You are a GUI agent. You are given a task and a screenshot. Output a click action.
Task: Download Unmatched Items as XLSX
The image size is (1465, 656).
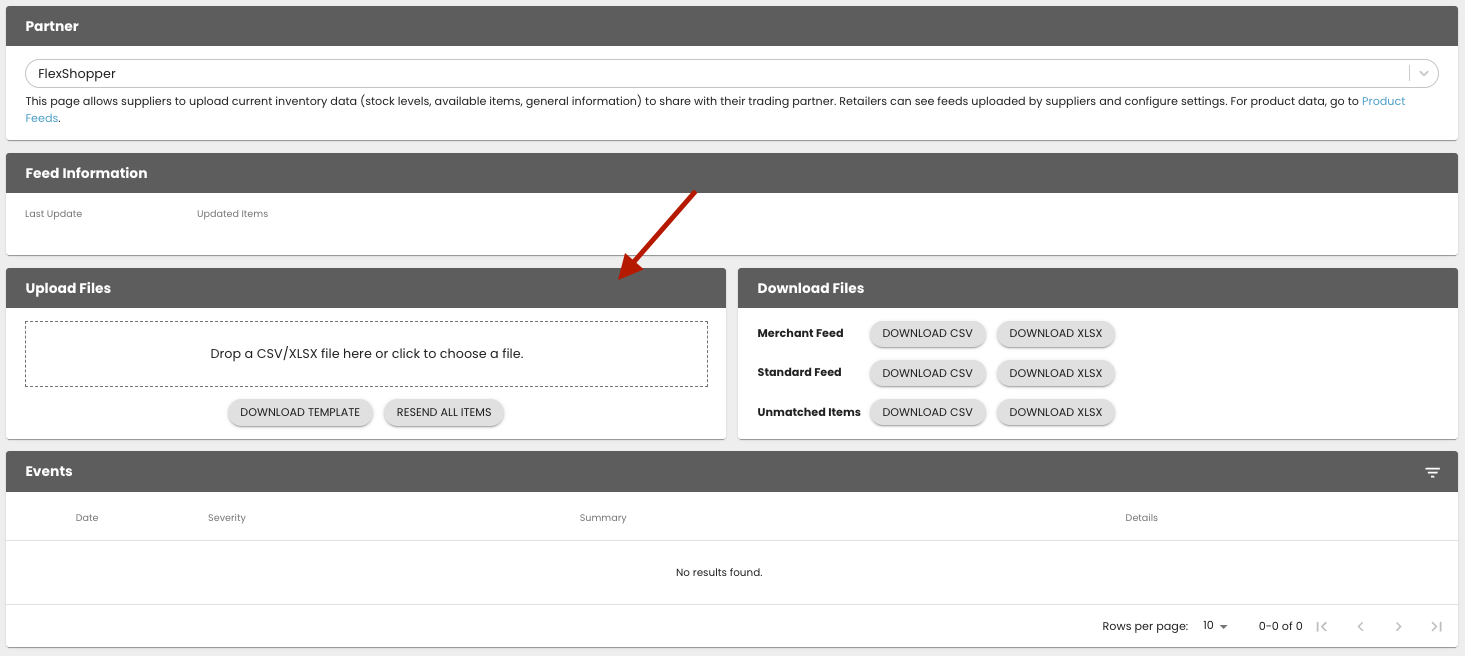click(x=1055, y=412)
